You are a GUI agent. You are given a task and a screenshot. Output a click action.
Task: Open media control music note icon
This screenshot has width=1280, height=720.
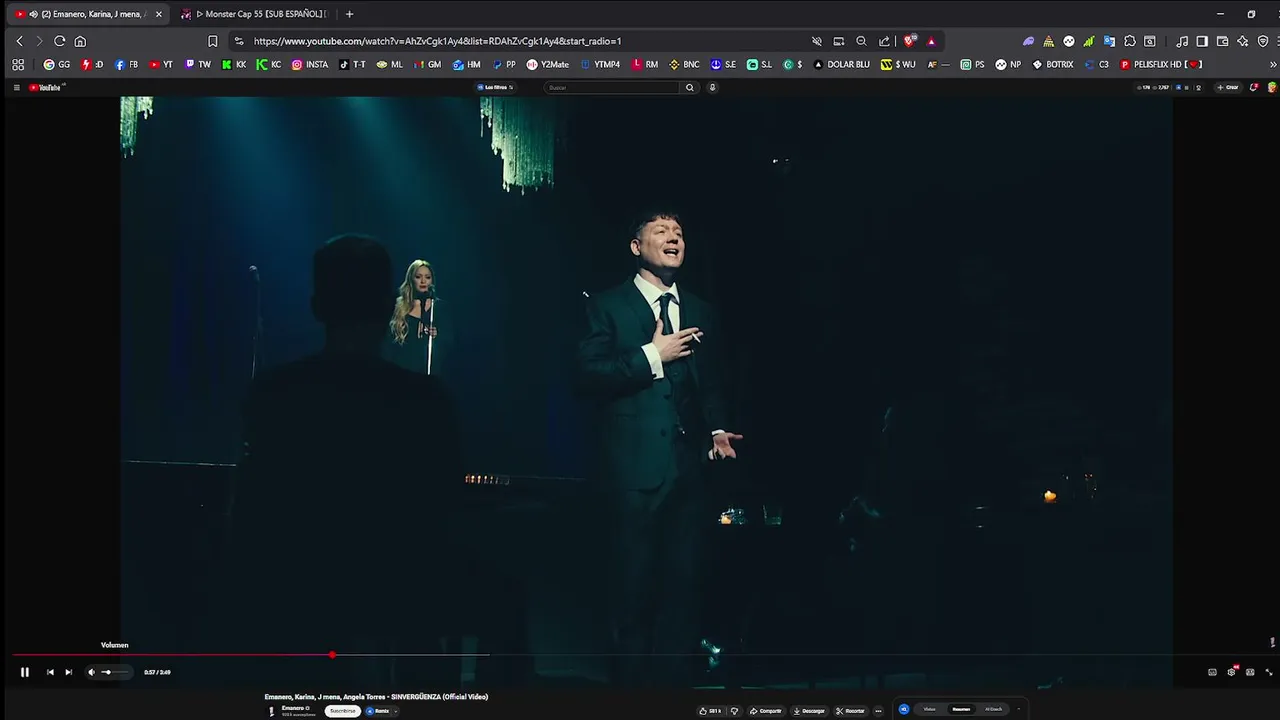1183,41
